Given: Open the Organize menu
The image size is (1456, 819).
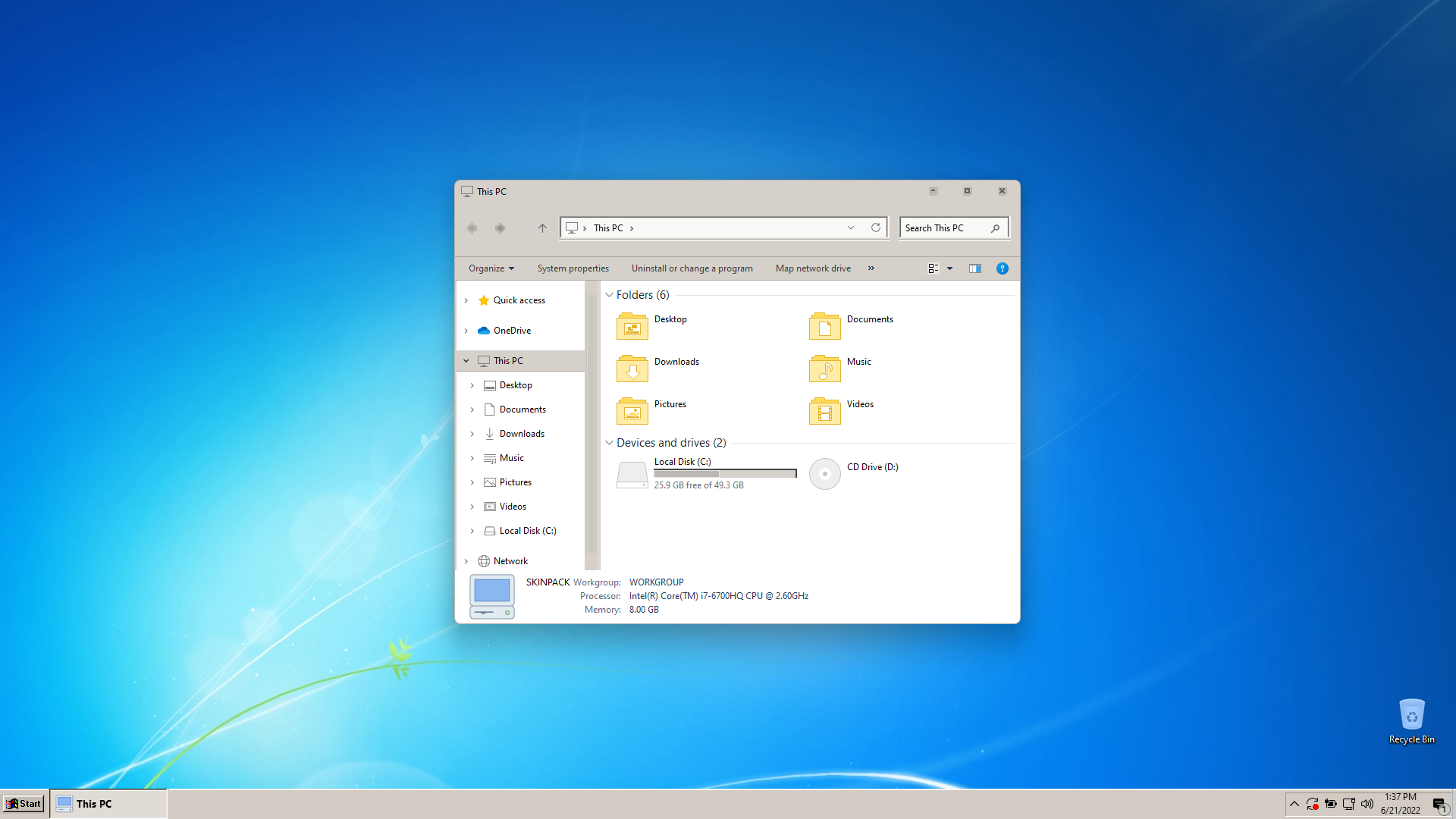Looking at the screenshot, I should [x=491, y=268].
